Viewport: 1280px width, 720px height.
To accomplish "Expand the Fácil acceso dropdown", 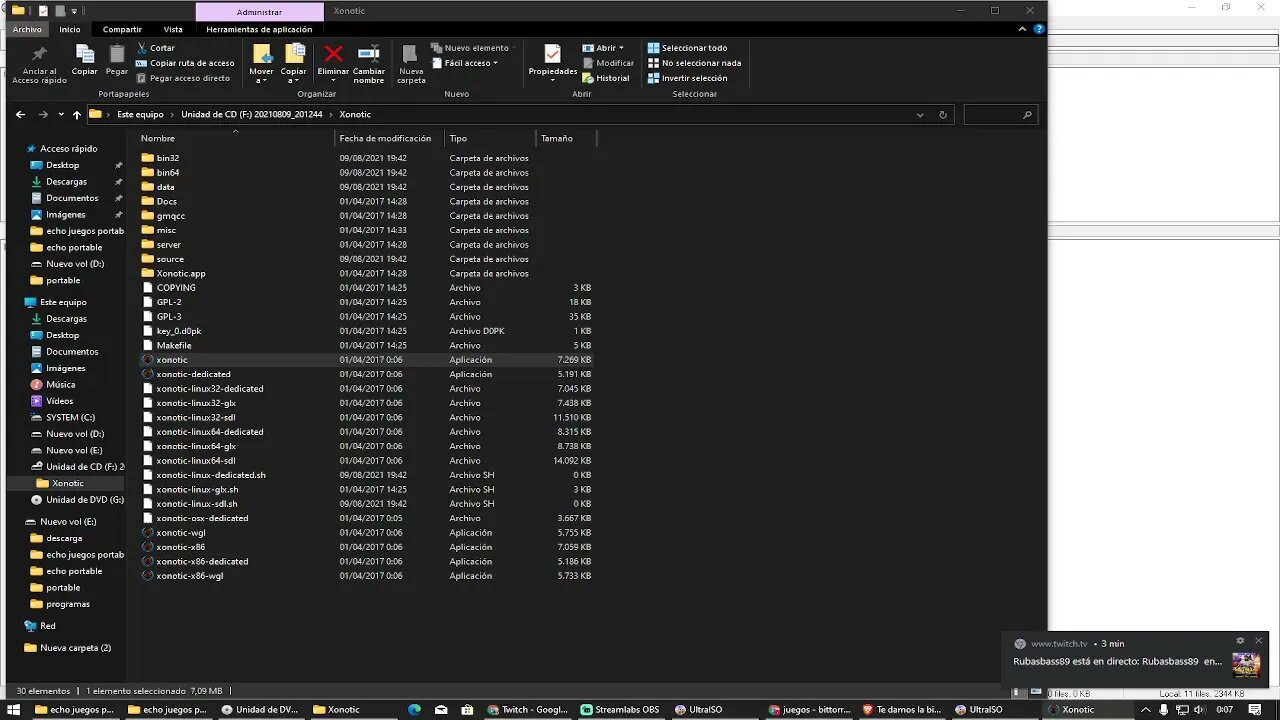I will point(465,63).
